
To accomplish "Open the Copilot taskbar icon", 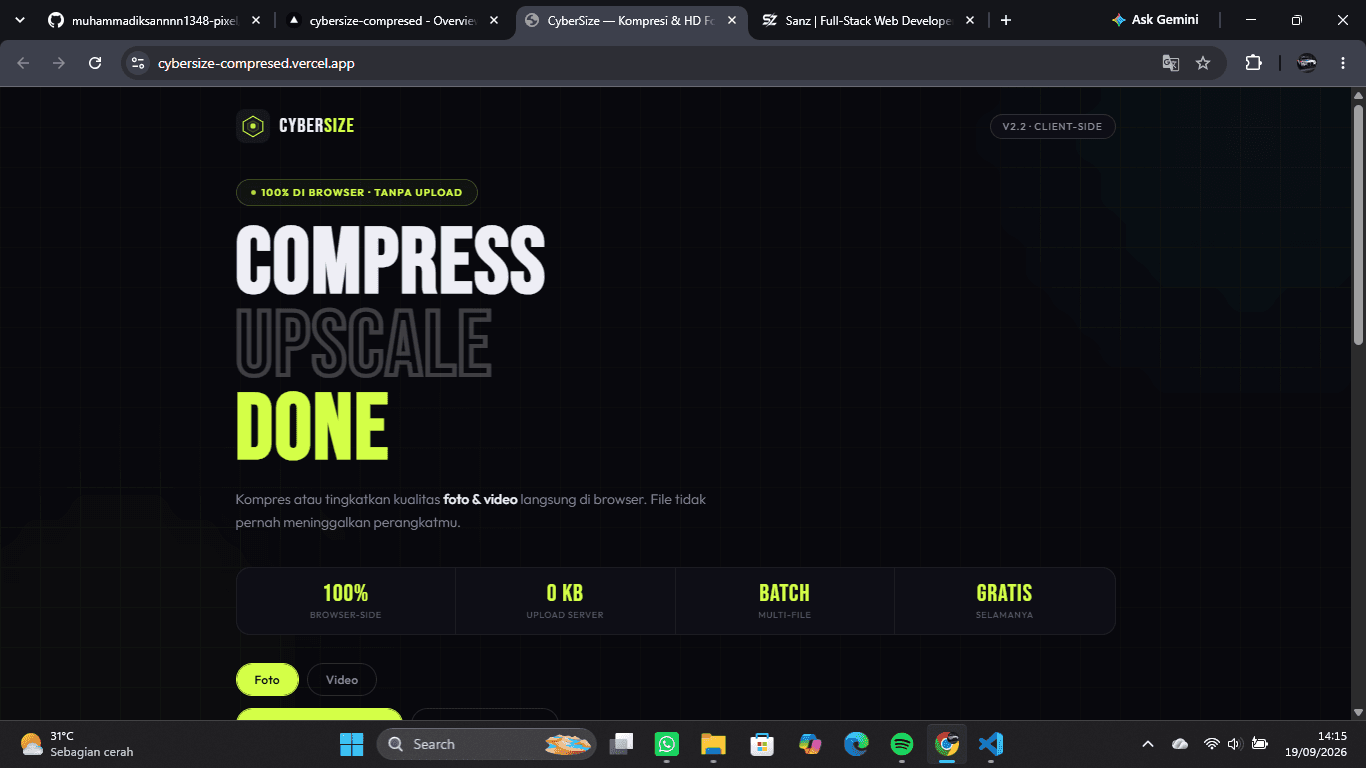I will point(809,744).
